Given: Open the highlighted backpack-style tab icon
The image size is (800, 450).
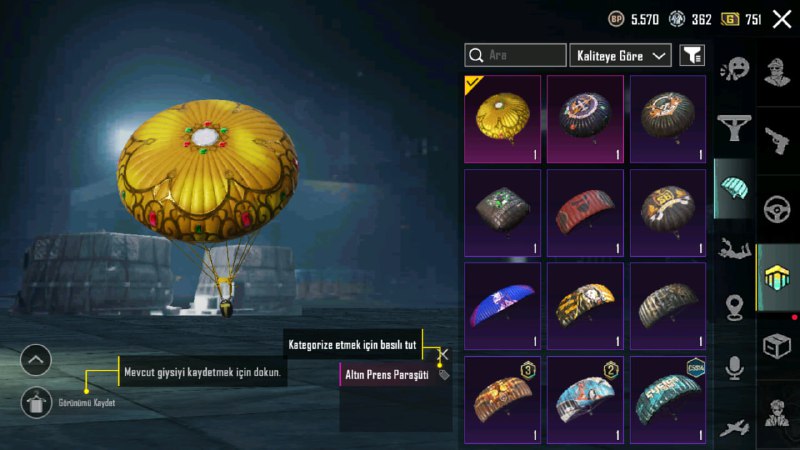Looking at the screenshot, I should pos(777,278).
